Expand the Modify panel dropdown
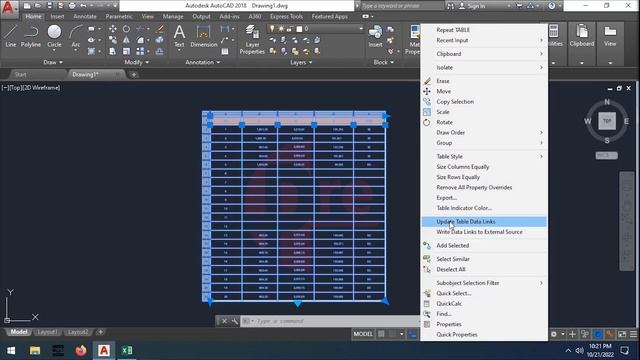This screenshot has width=640, height=360. [137, 62]
